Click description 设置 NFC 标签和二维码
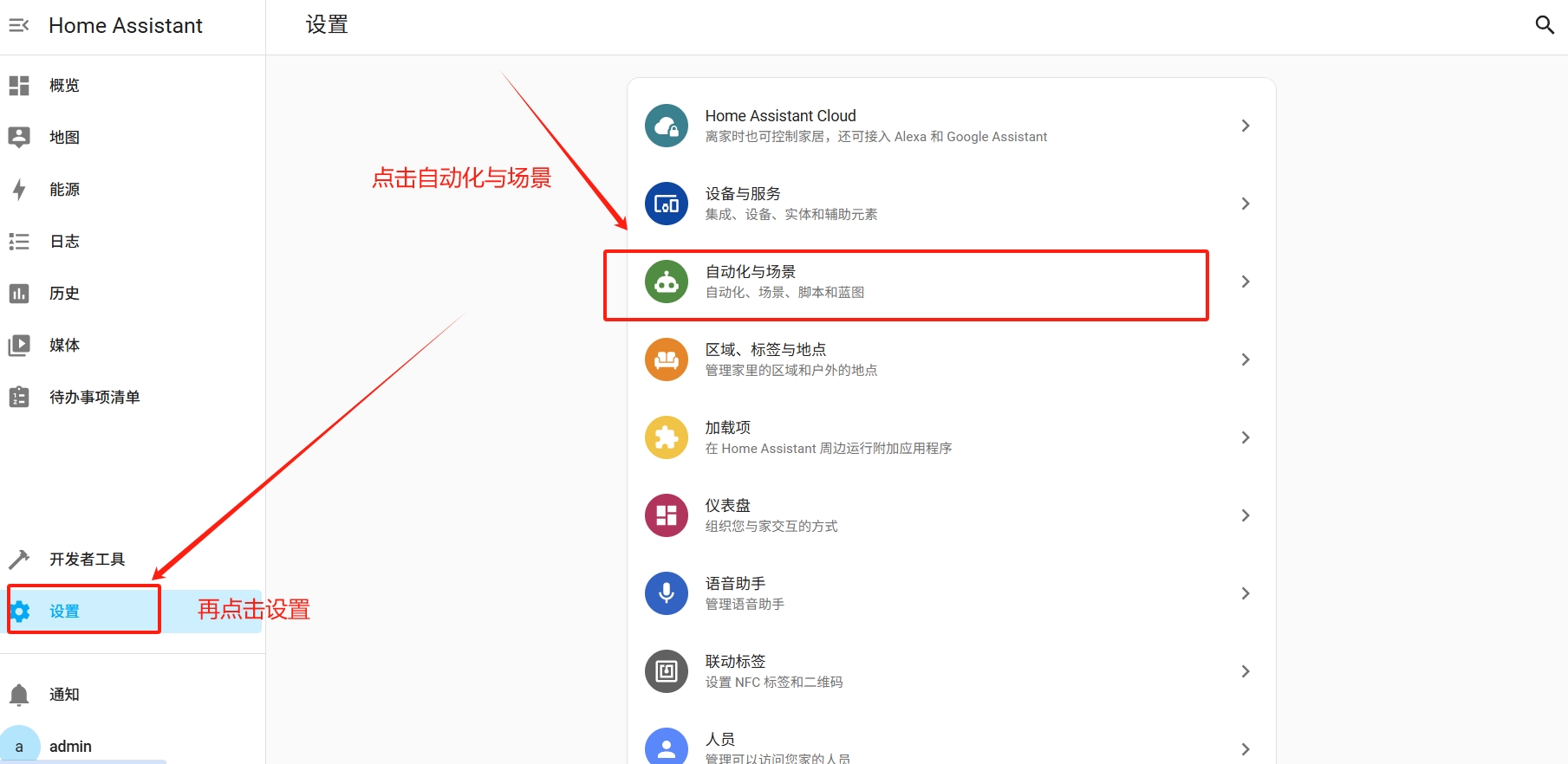The width and height of the screenshot is (1568, 764). (774, 682)
